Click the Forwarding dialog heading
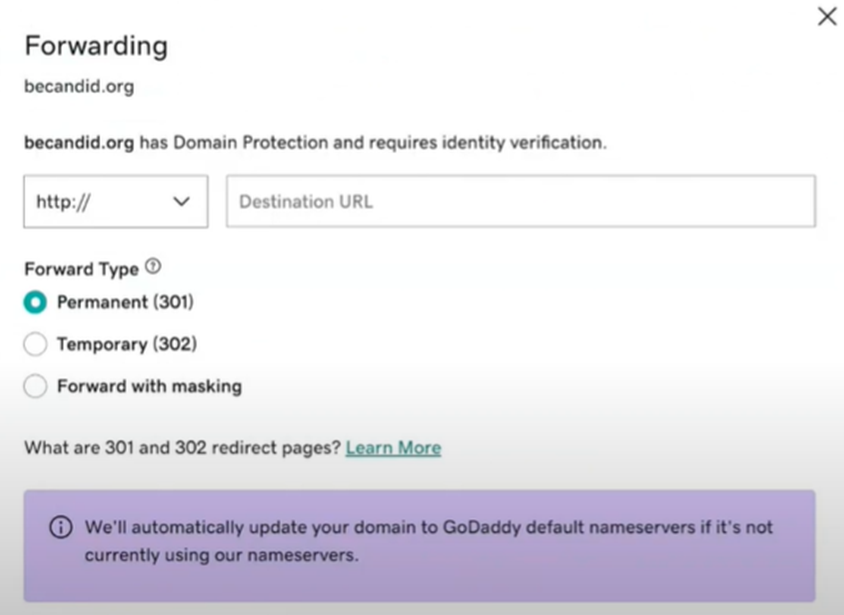This screenshot has height=615, width=844. click(x=96, y=46)
